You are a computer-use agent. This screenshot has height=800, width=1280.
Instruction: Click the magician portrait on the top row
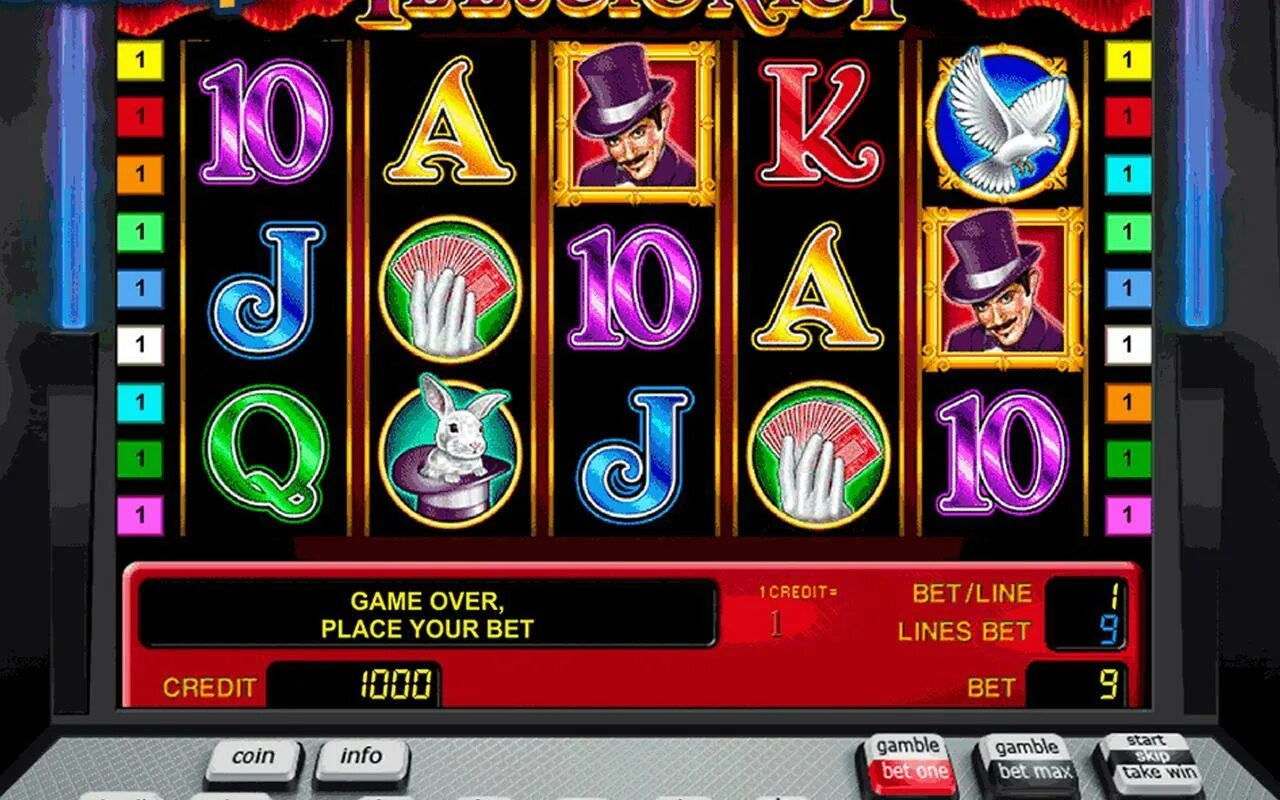634,123
